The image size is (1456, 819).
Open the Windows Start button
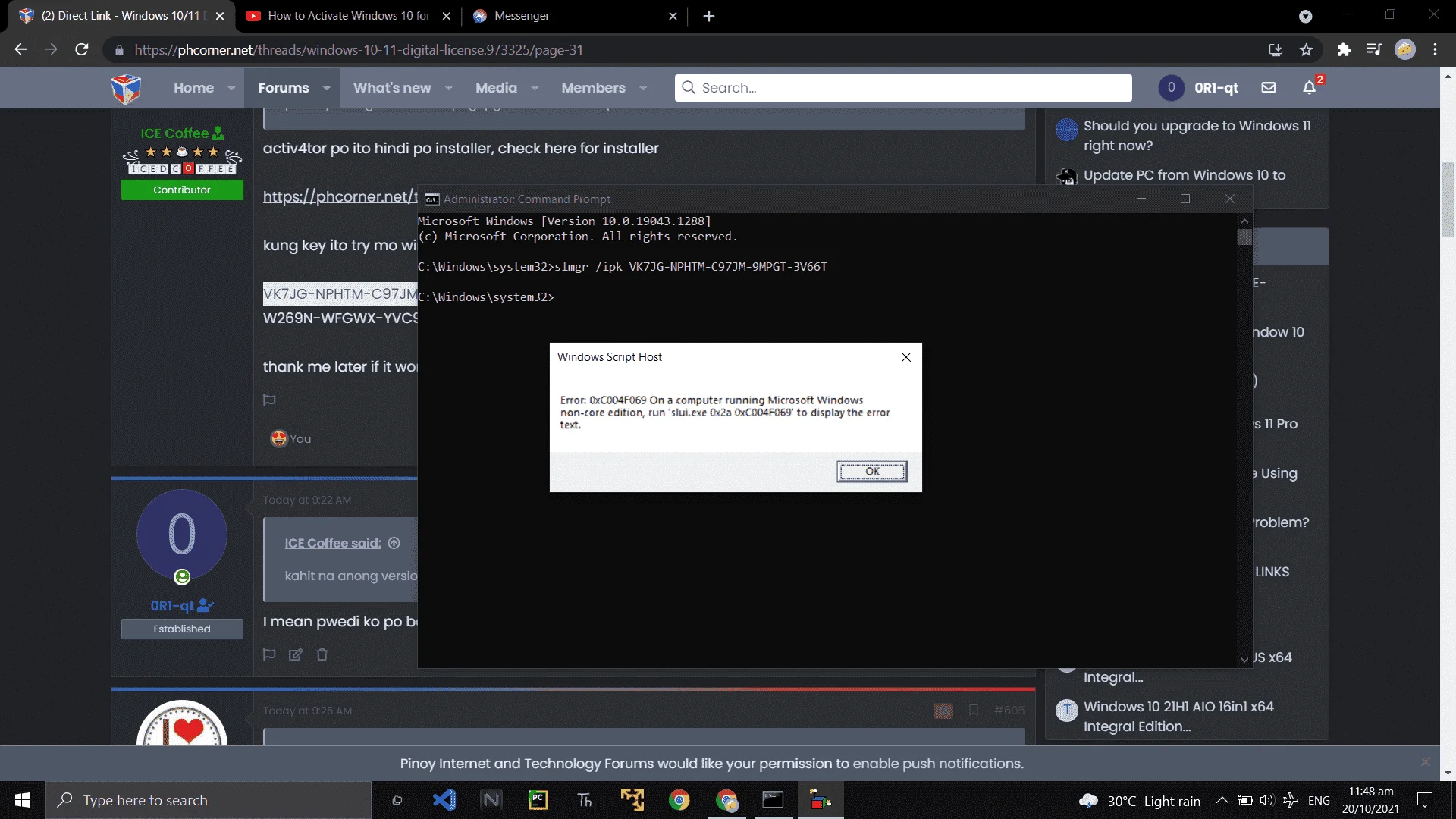23,800
